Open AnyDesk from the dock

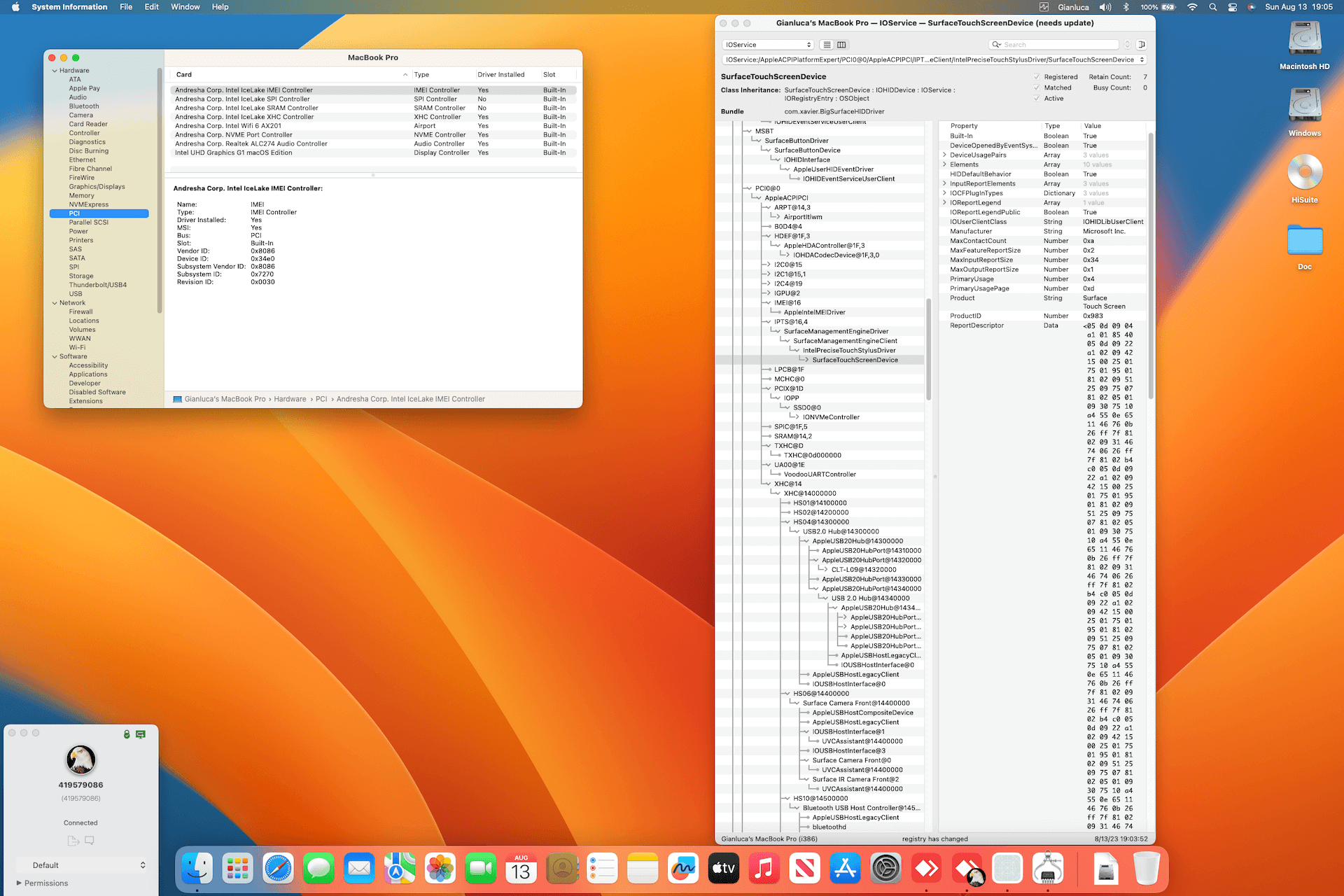tap(926, 869)
